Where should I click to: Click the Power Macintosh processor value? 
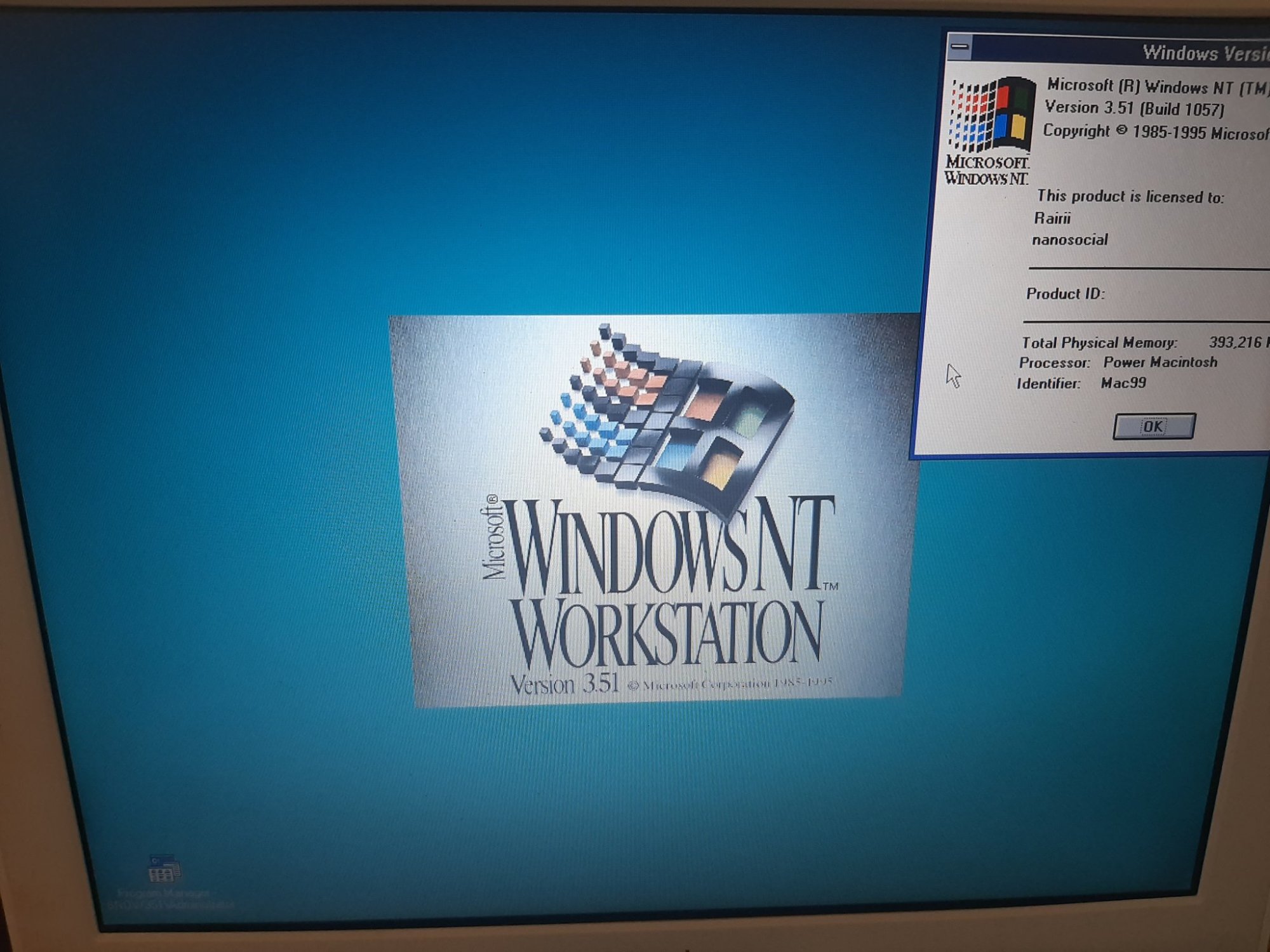point(1160,362)
